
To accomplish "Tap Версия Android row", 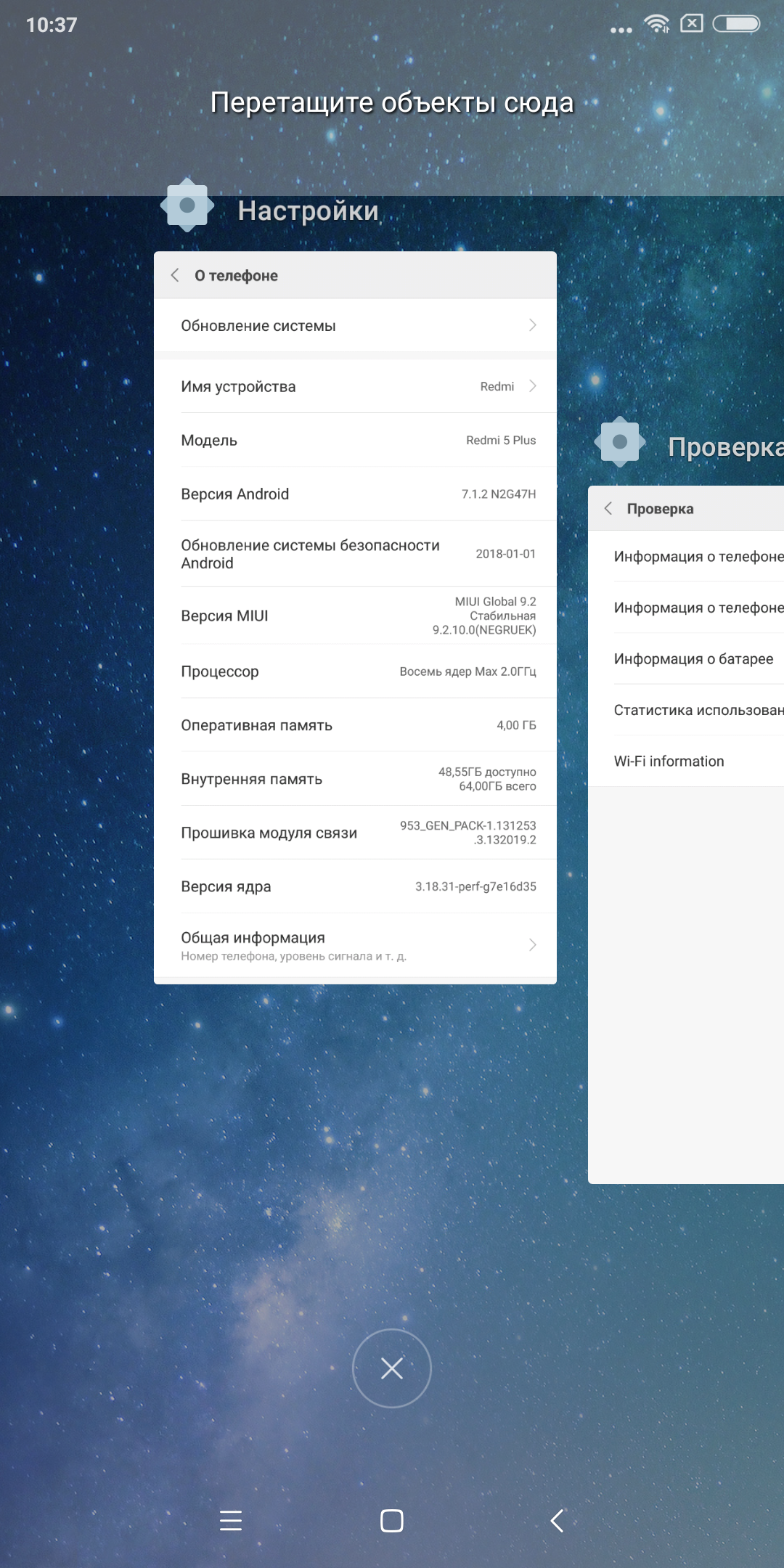I will tap(355, 494).
